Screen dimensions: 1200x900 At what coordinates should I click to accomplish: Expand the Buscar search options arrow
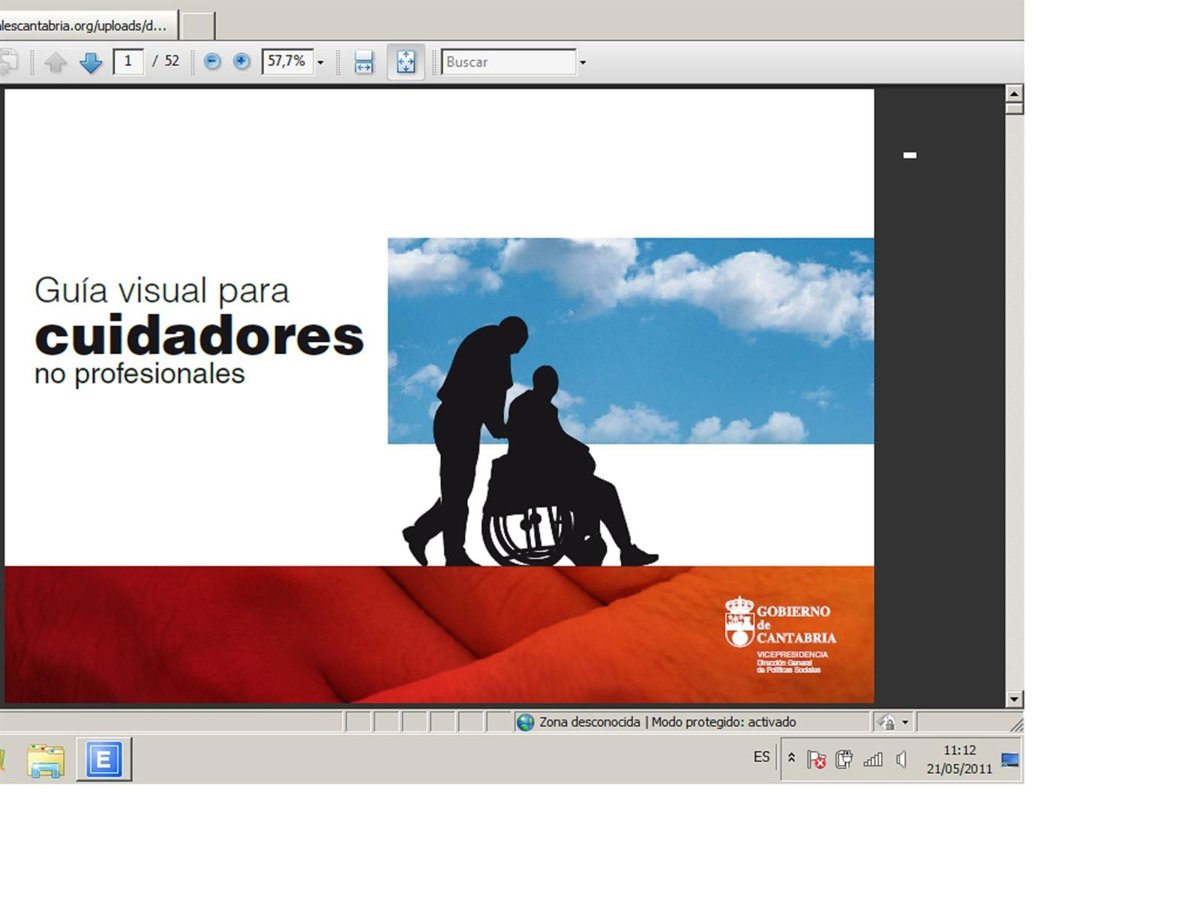point(582,62)
